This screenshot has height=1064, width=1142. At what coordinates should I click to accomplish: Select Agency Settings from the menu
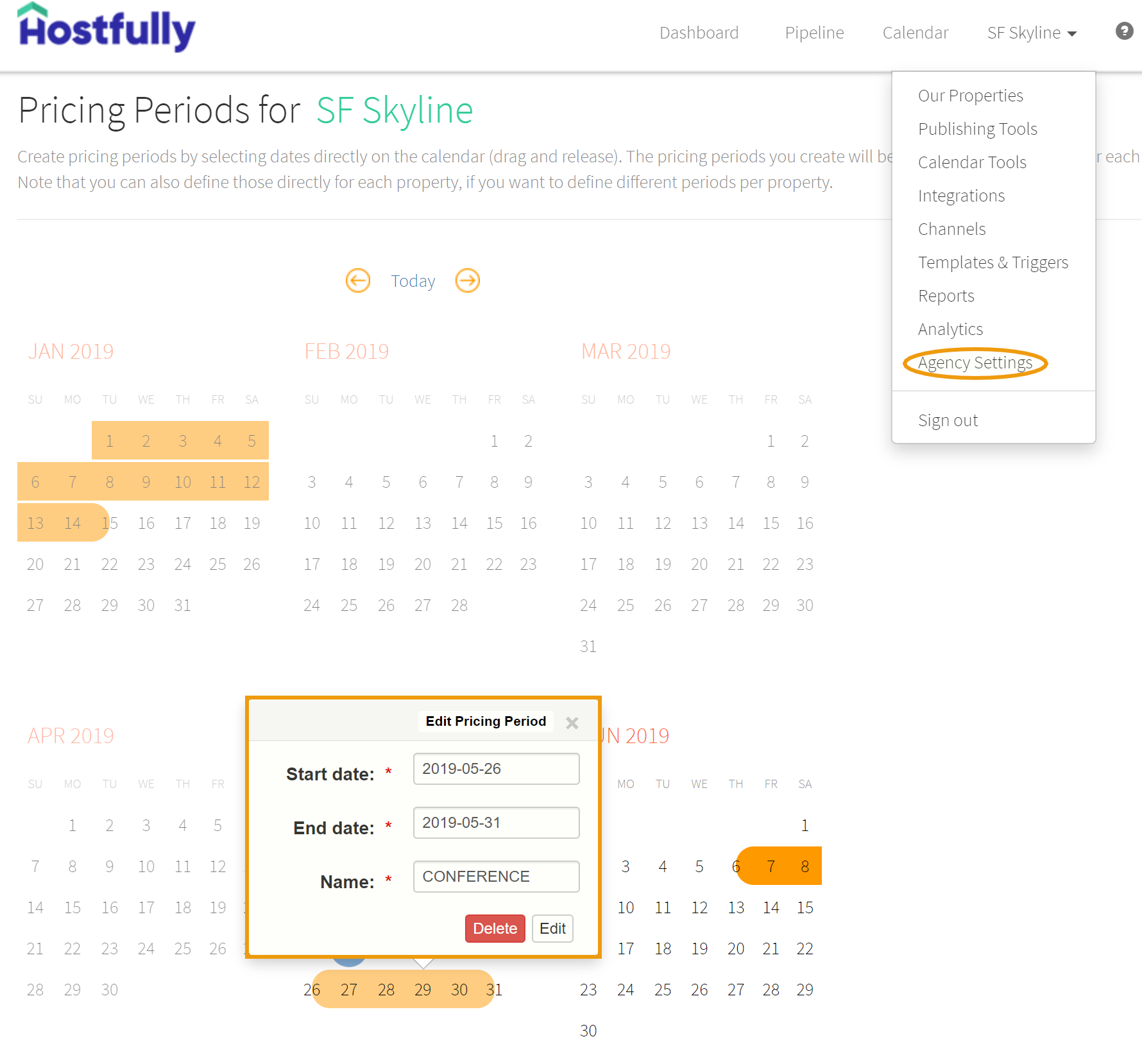(x=975, y=363)
